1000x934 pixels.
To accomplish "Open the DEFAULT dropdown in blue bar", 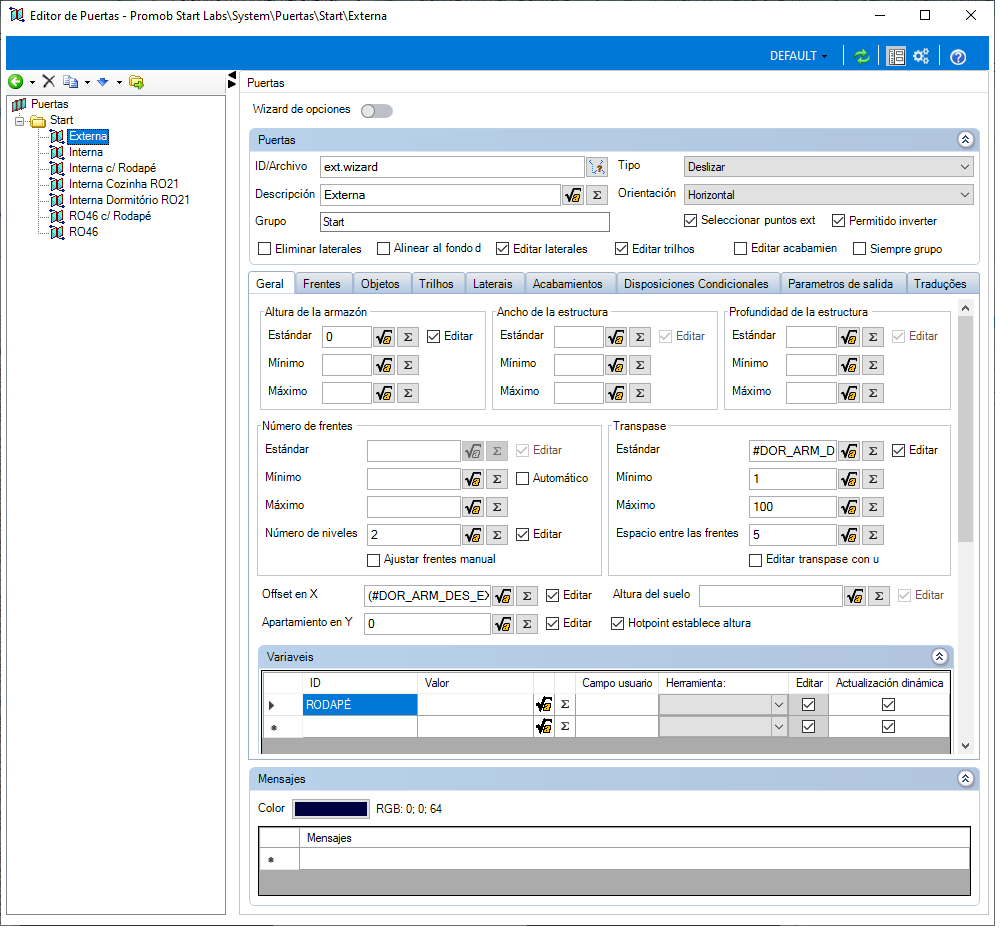I will 798,56.
